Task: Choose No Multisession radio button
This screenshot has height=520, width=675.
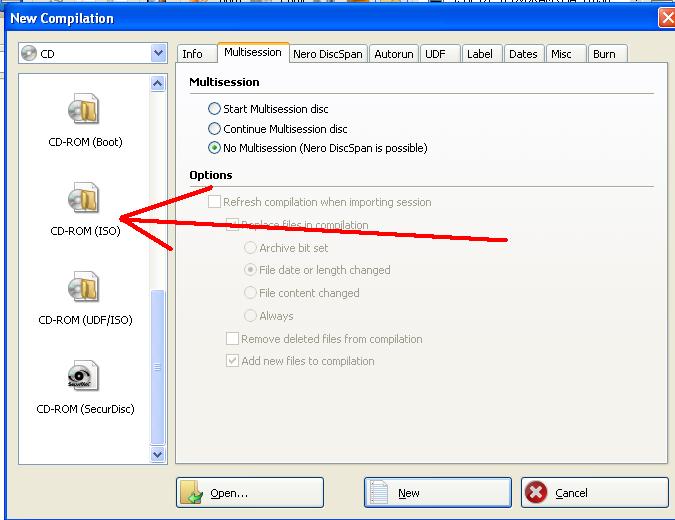Action: point(214,148)
